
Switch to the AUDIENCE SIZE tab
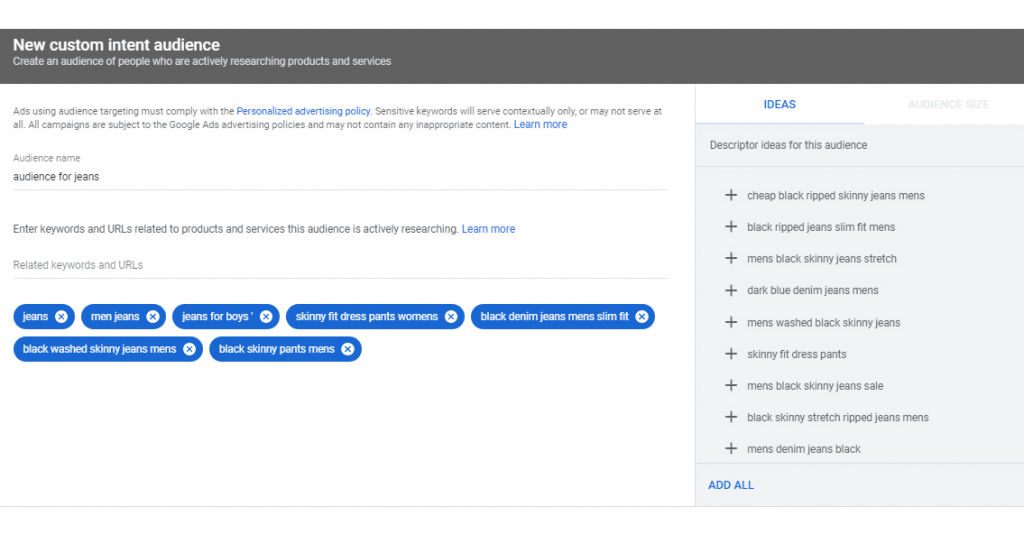click(948, 104)
